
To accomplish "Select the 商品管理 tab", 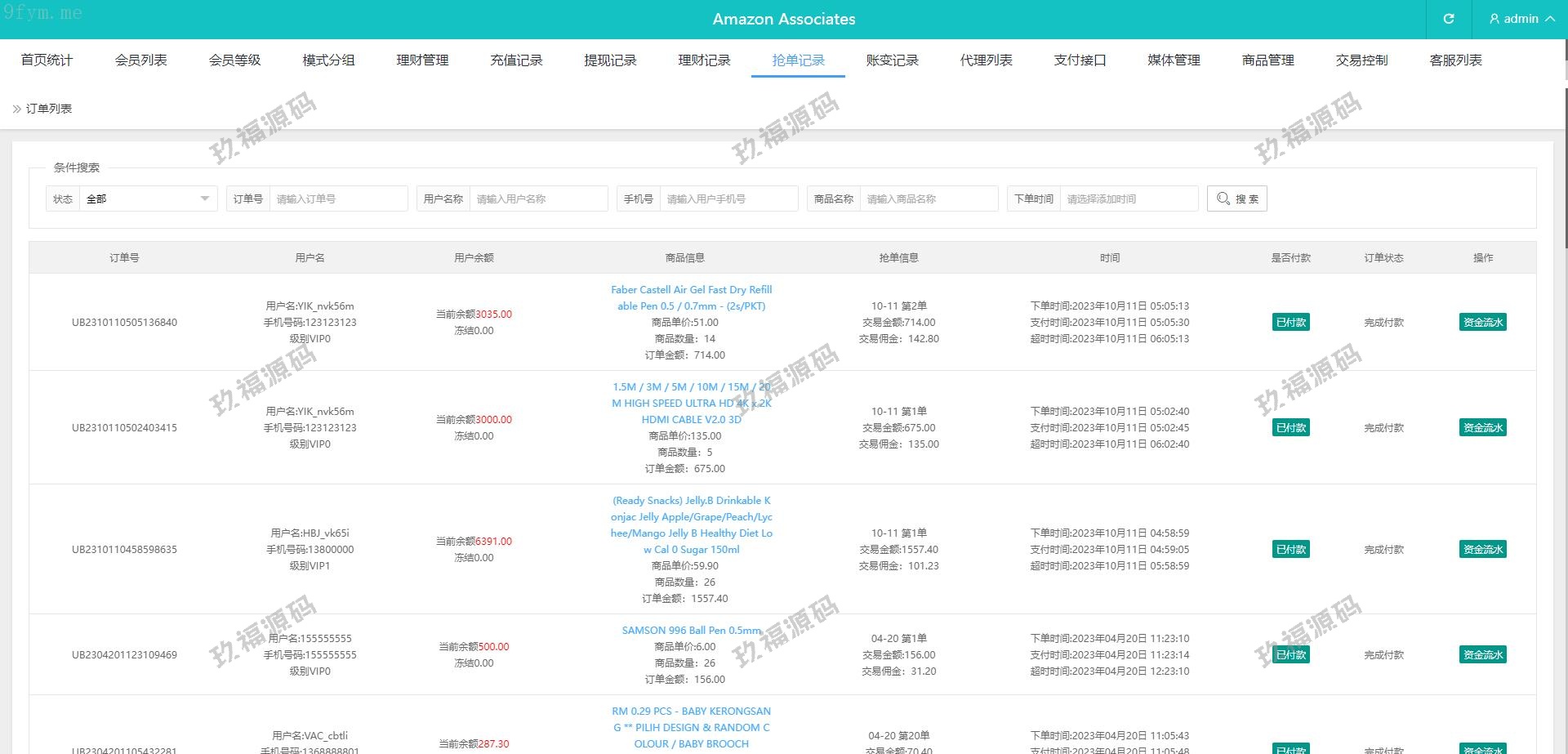I will click(1267, 60).
